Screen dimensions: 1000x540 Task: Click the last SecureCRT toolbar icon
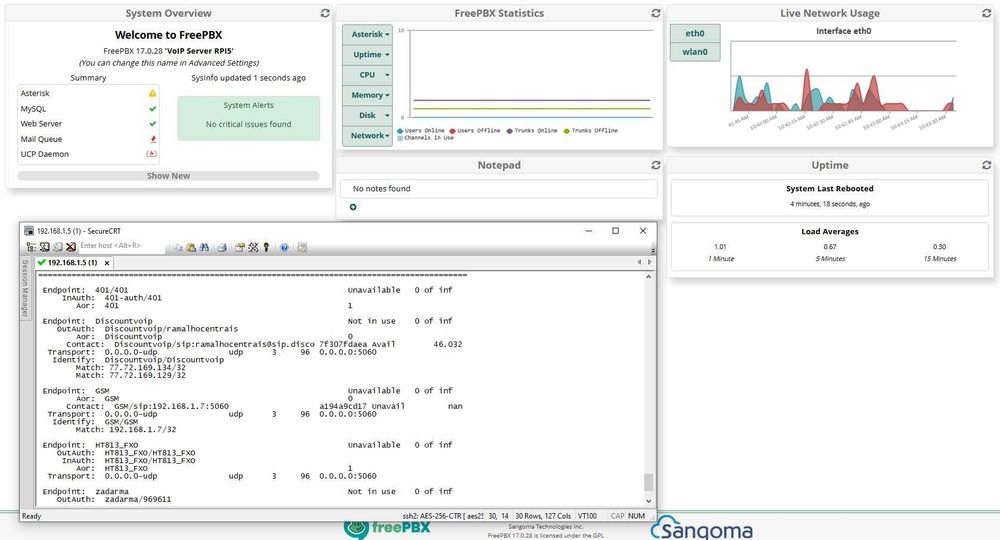tap(302, 247)
